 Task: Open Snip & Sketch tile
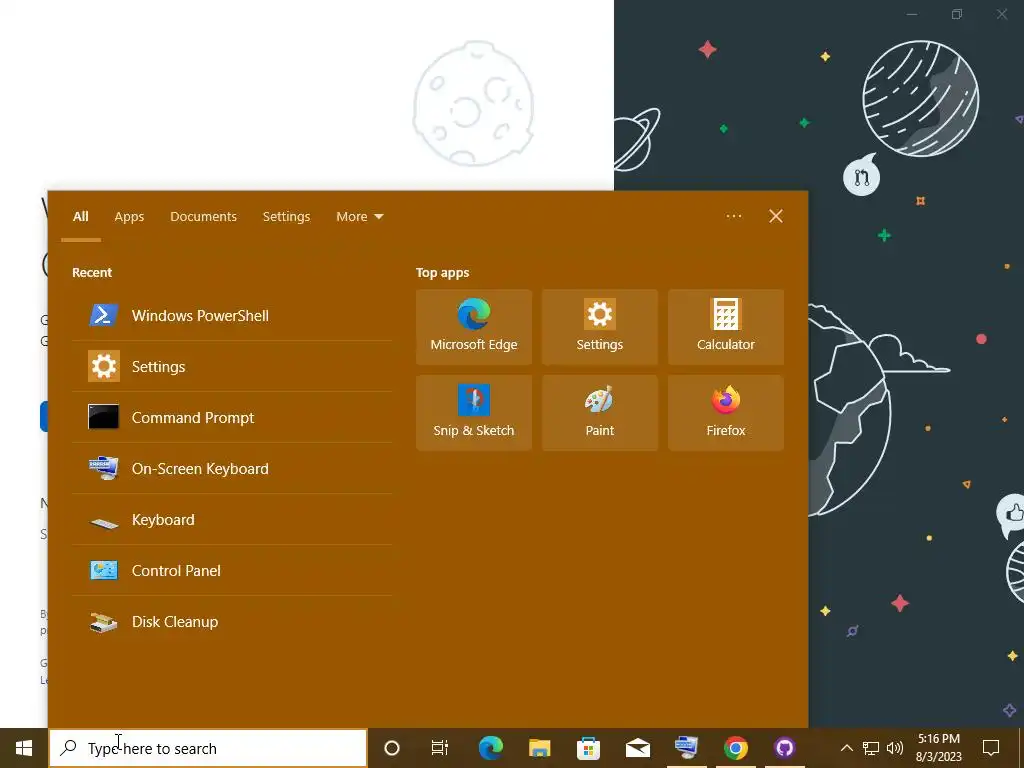pyautogui.click(x=473, y=413)
